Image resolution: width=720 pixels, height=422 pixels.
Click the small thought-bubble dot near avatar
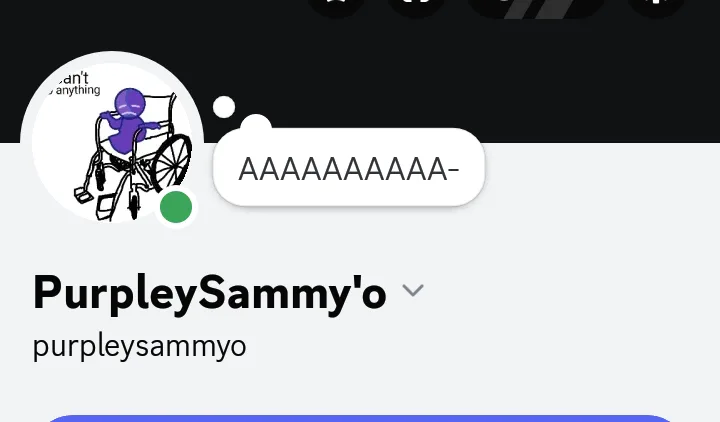224,107
